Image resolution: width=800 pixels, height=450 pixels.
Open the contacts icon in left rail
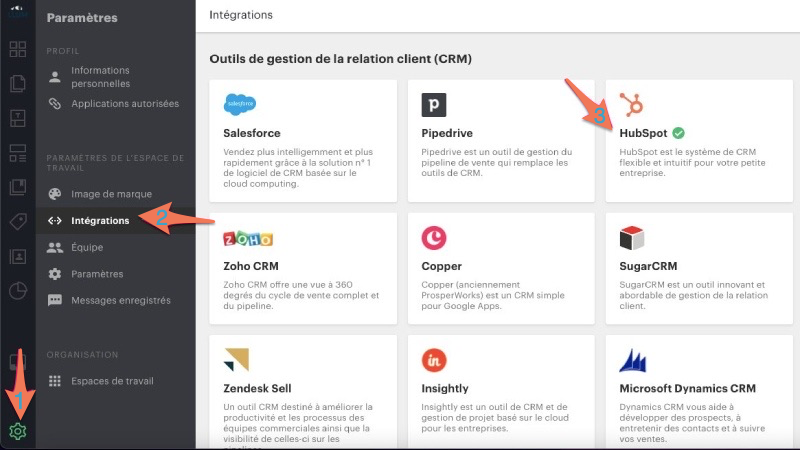17,256
